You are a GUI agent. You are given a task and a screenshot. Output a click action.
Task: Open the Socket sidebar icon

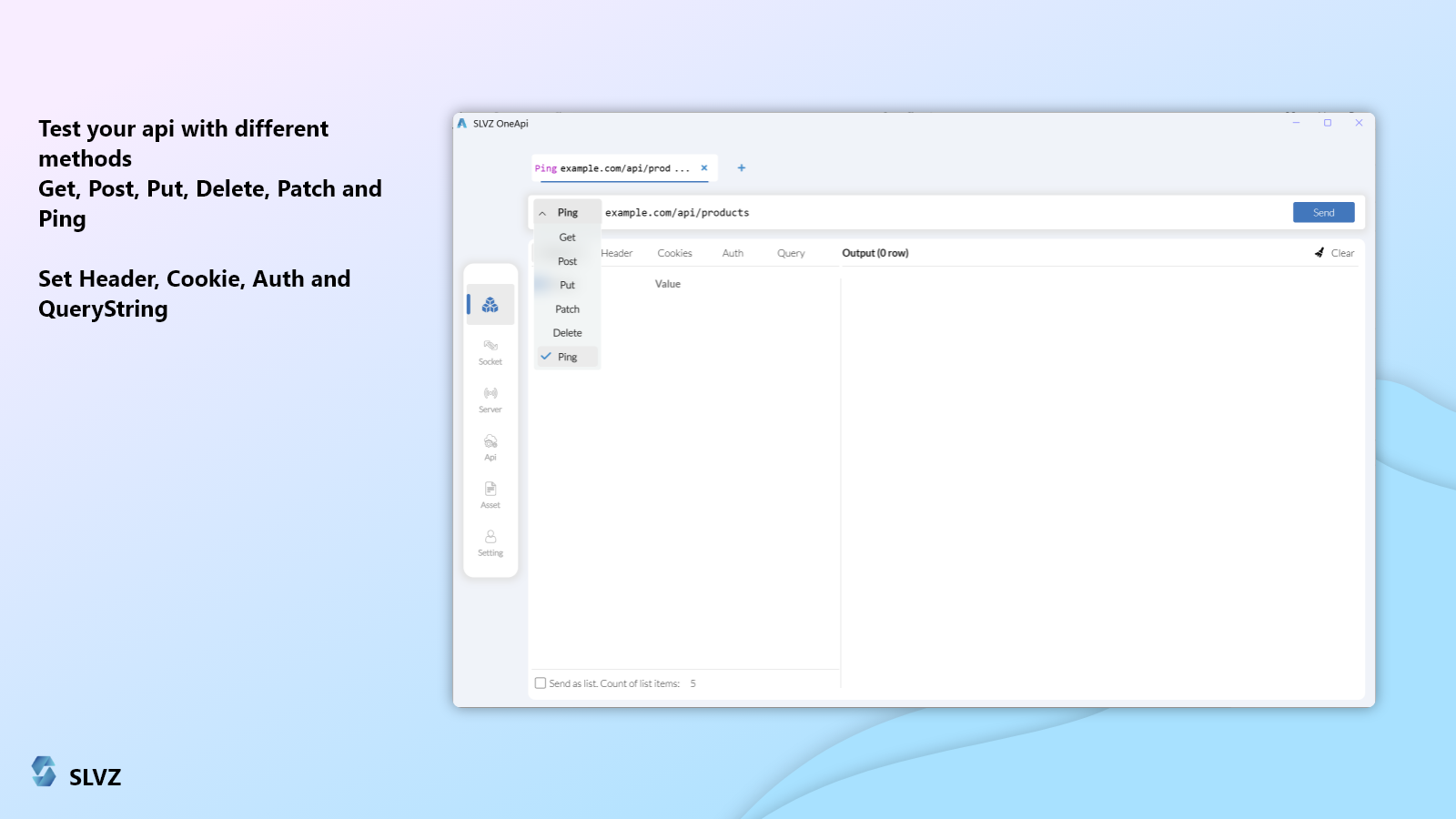coord(490,351)
